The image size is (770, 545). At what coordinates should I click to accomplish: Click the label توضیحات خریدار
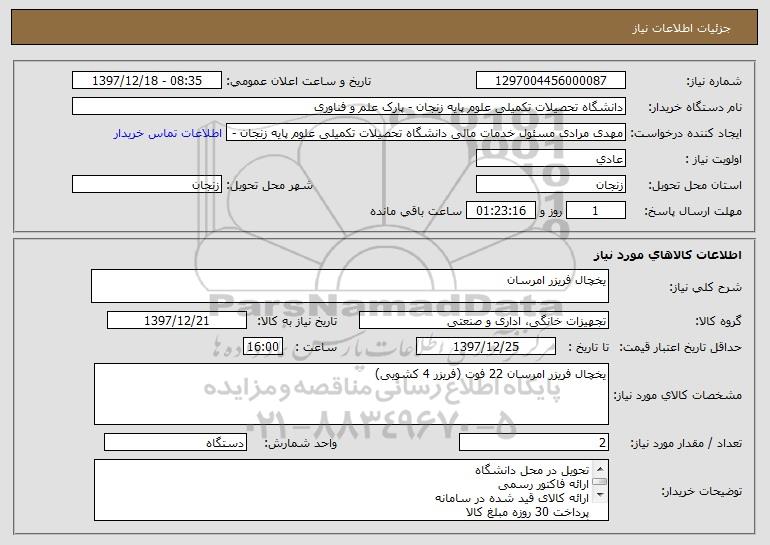[x=701, y=491]
